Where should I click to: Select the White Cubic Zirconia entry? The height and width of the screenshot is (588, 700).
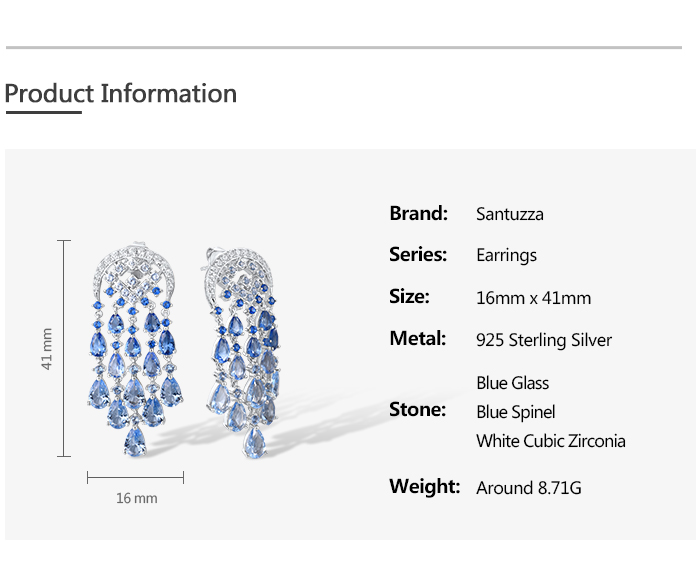click(550, 441)
